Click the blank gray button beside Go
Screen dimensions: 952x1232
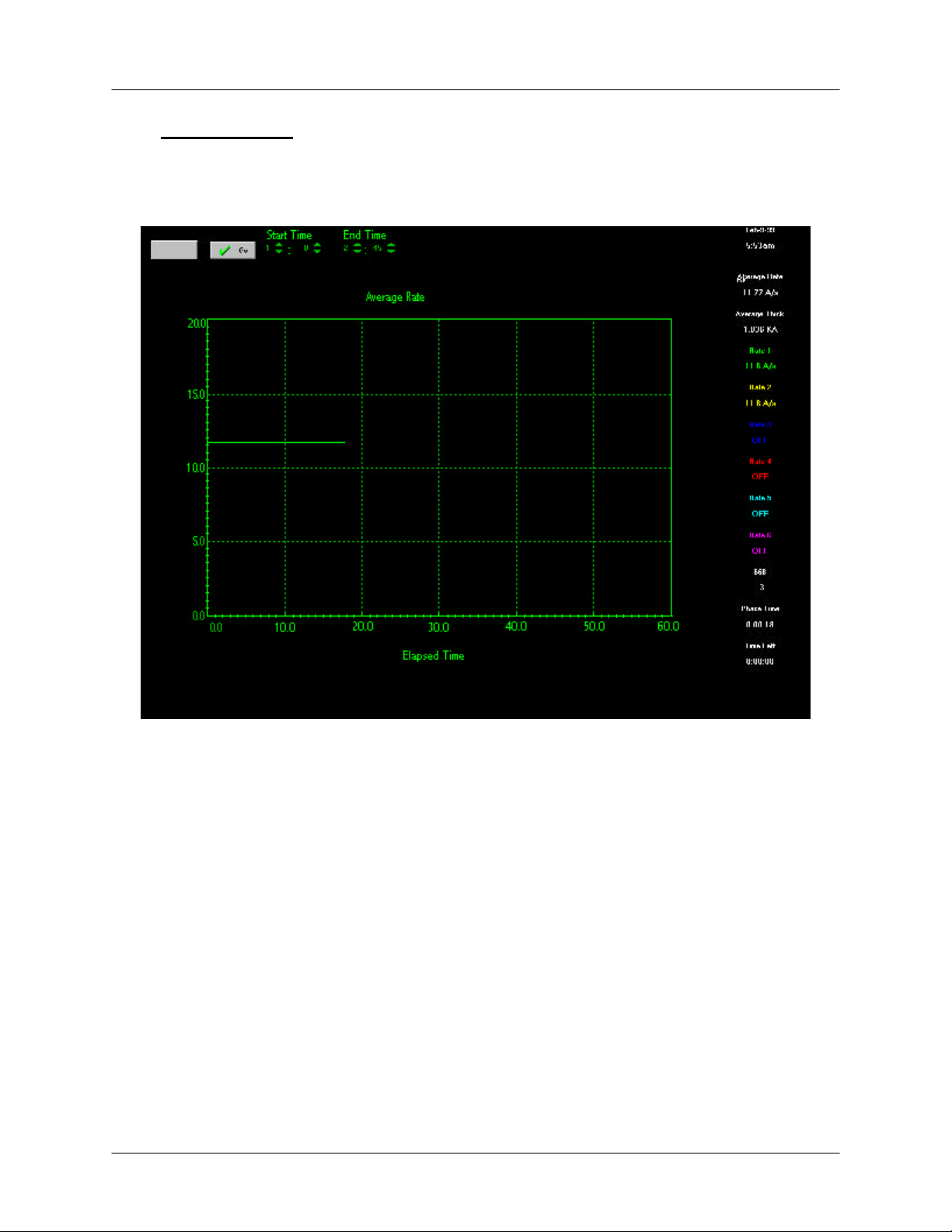point(174,250)
